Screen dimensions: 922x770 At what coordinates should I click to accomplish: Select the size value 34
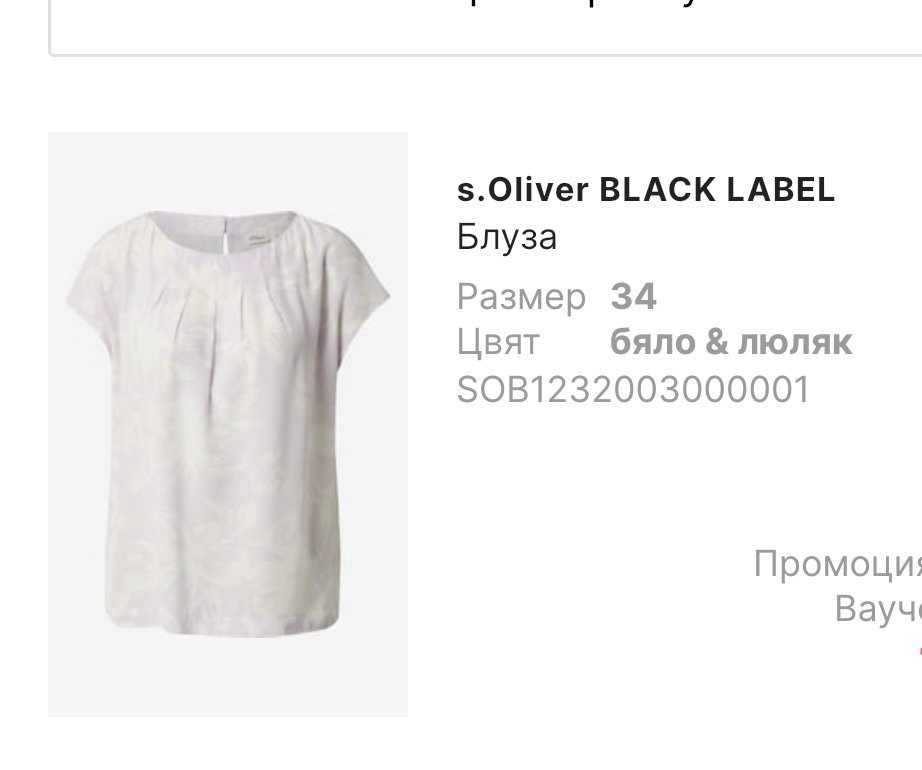tap(633, 296)
